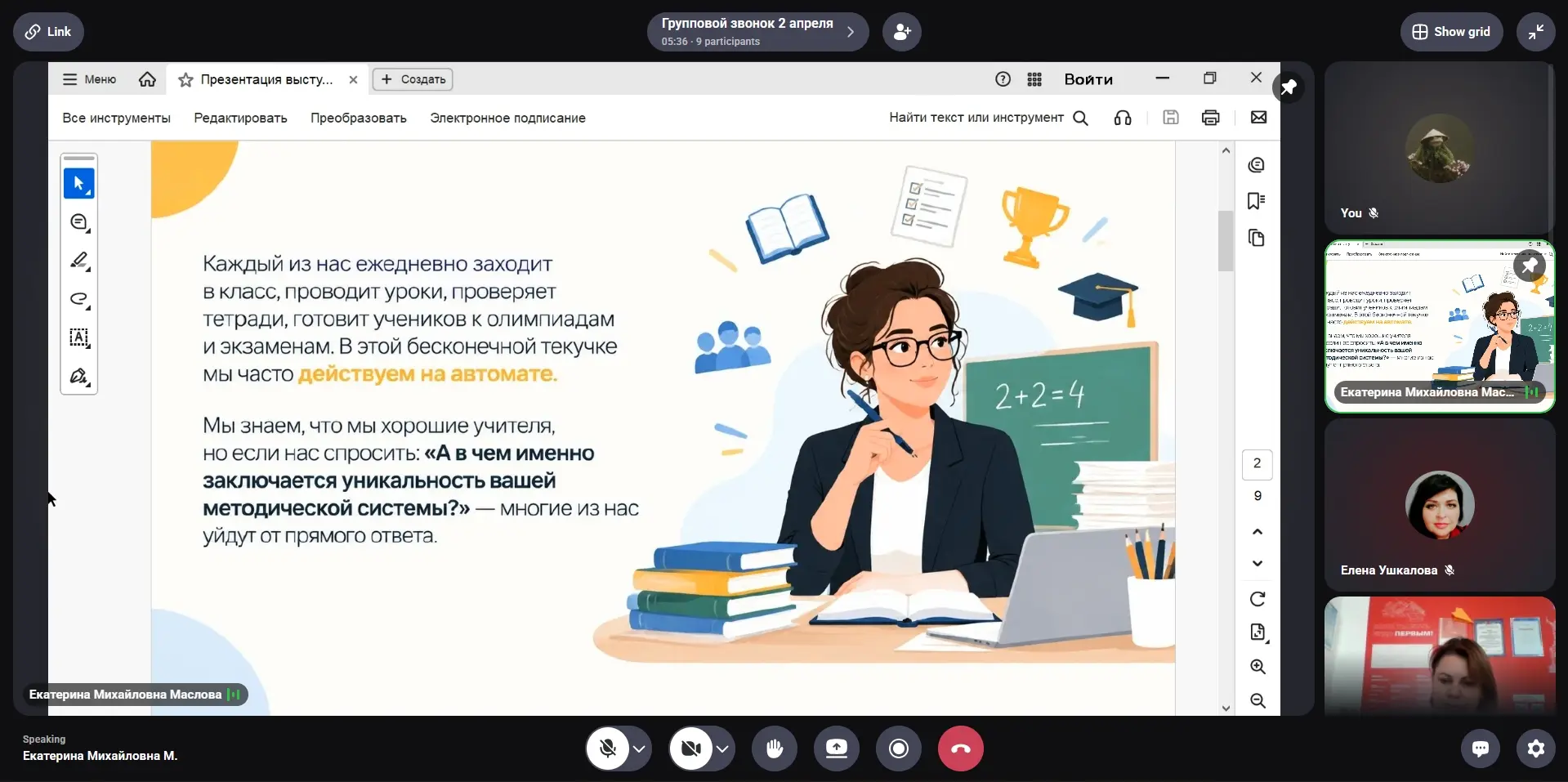Start recording the call
This screenshot has width=1568, height=782.
tap(899, 748)
